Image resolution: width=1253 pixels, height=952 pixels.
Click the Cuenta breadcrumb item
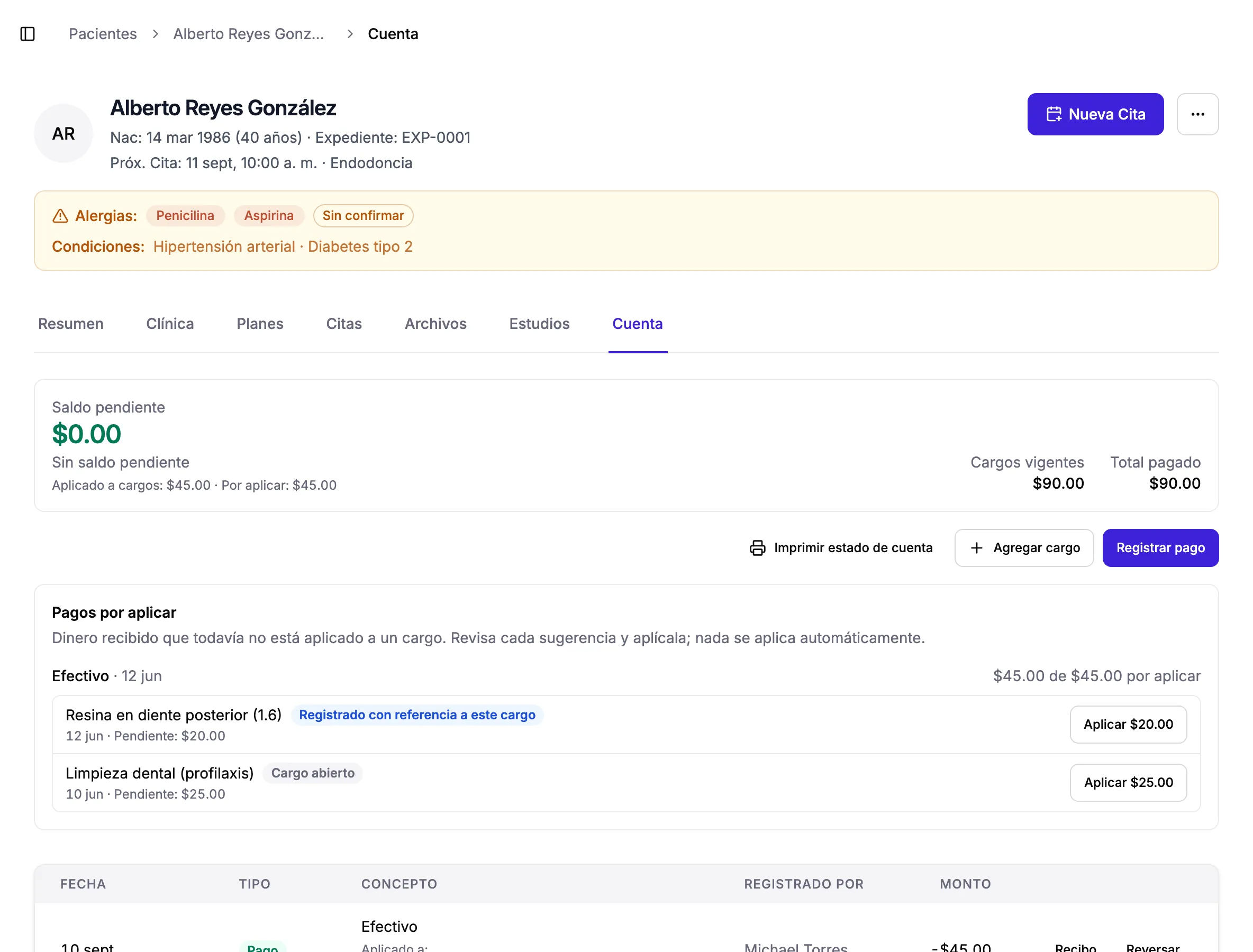tap(393, 34)
